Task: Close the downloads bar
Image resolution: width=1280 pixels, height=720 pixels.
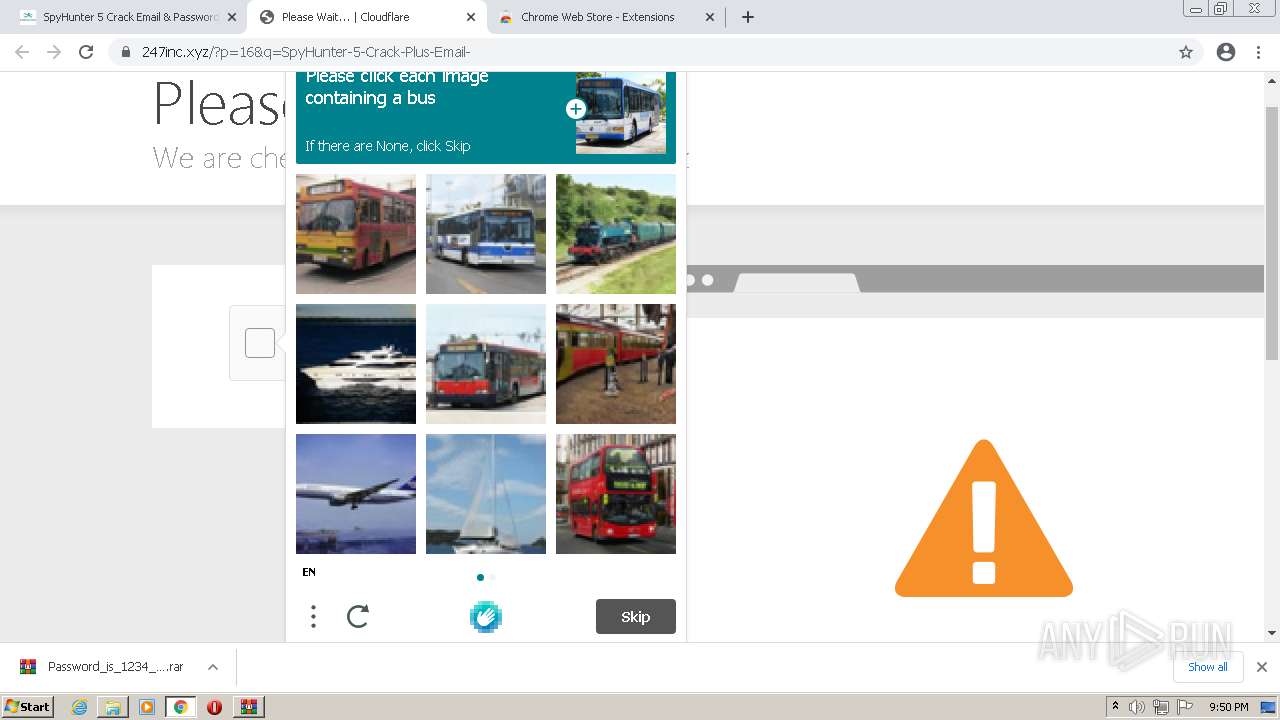Action: (x=1261, y=667)
